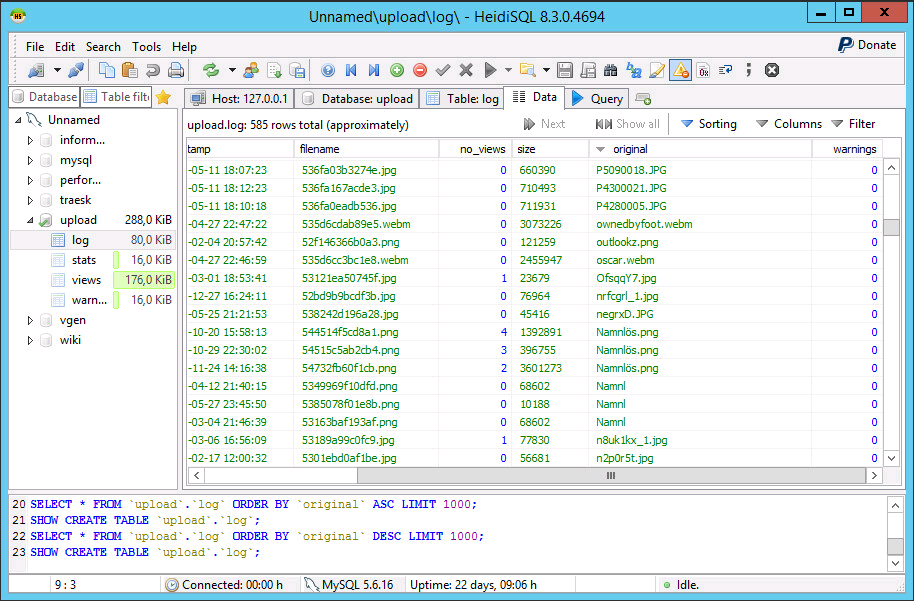Open the Search menu

[103, 47]
